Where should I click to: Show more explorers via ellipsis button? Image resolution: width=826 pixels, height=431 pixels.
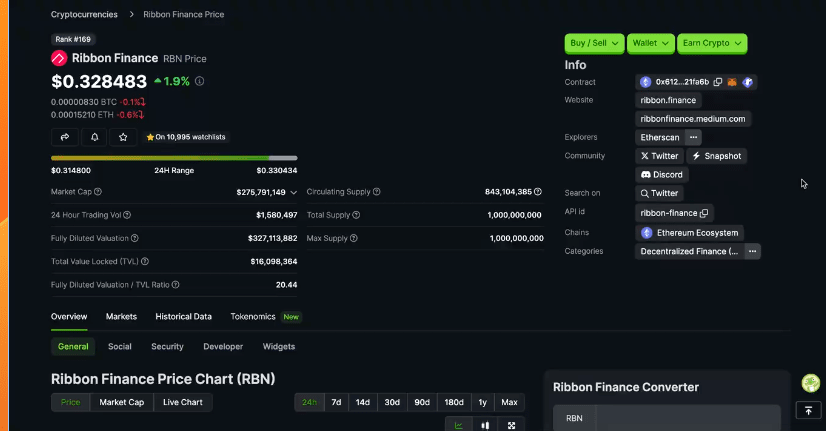coord(693,137)
